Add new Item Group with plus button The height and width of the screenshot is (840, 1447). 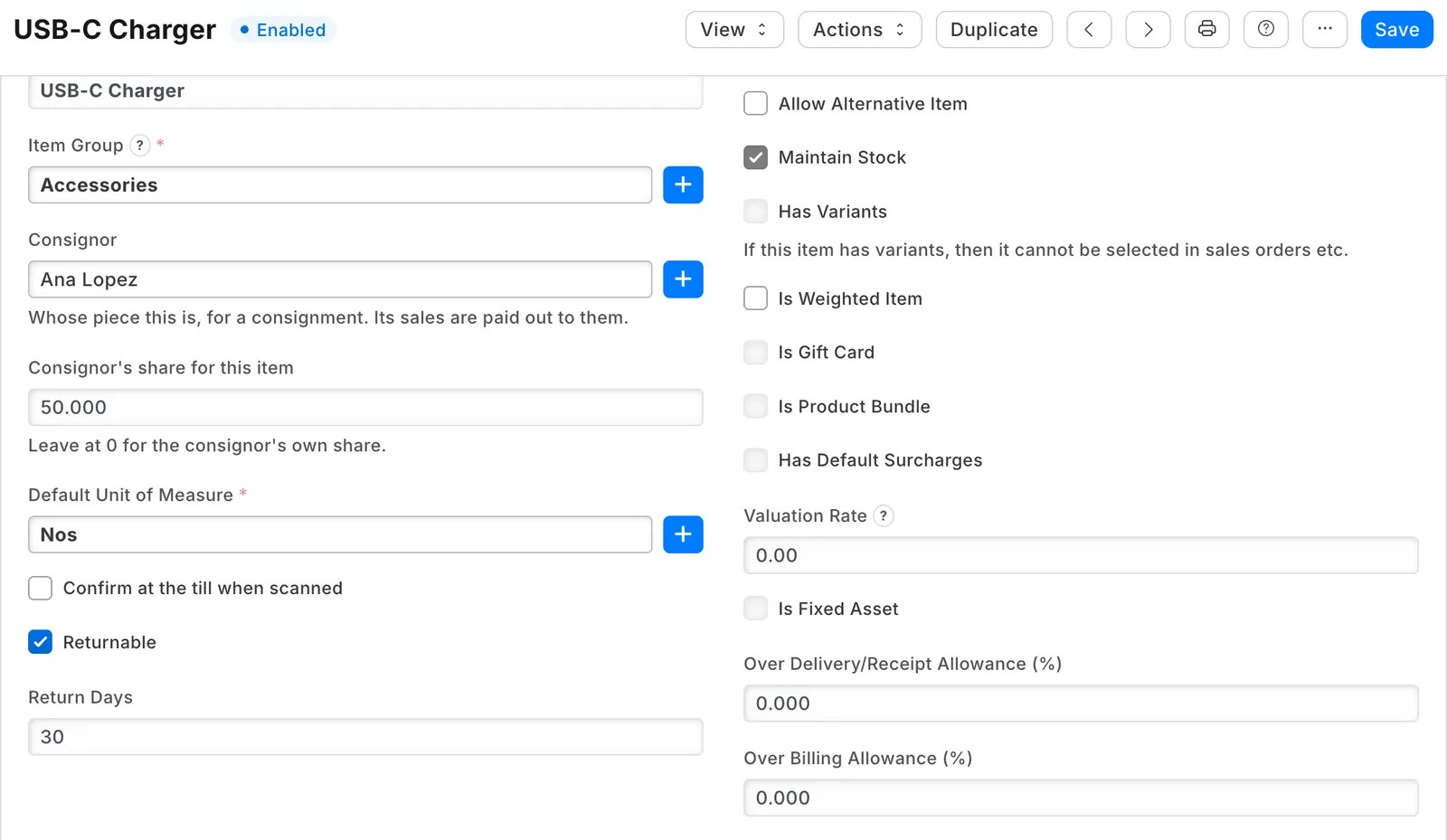[x=683, y=184]
